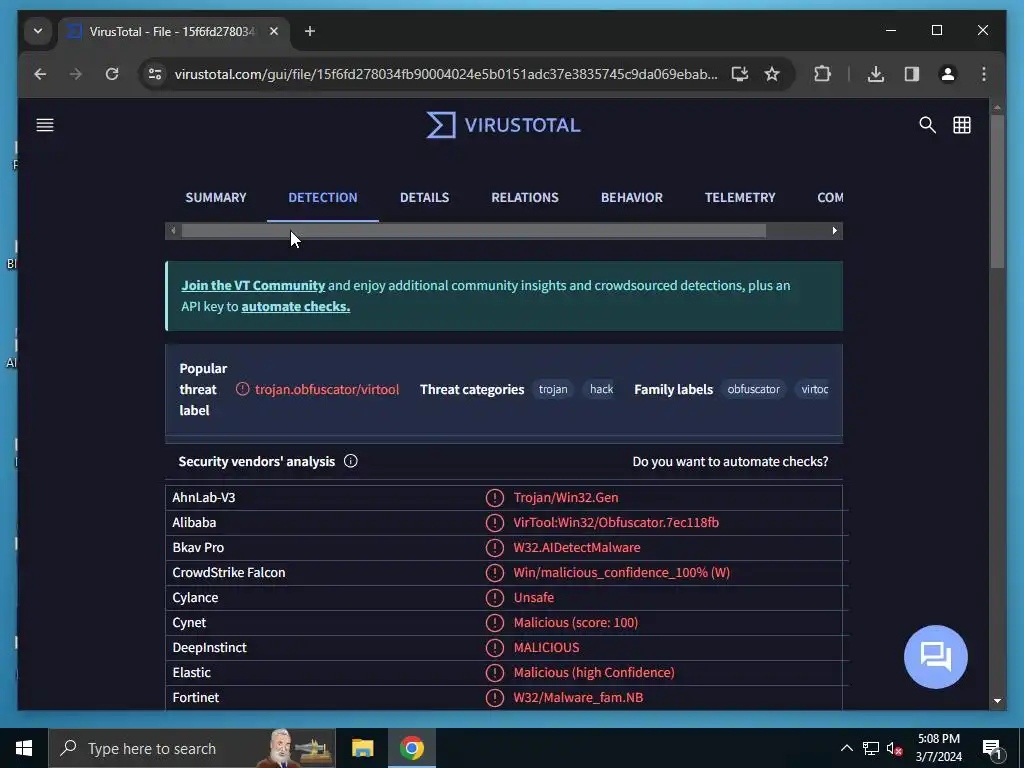Image resolution: width=1024 pixels, height=768 pixels.
Task: Open the VirusTotal search icon
Action: [x=927, y=125]
